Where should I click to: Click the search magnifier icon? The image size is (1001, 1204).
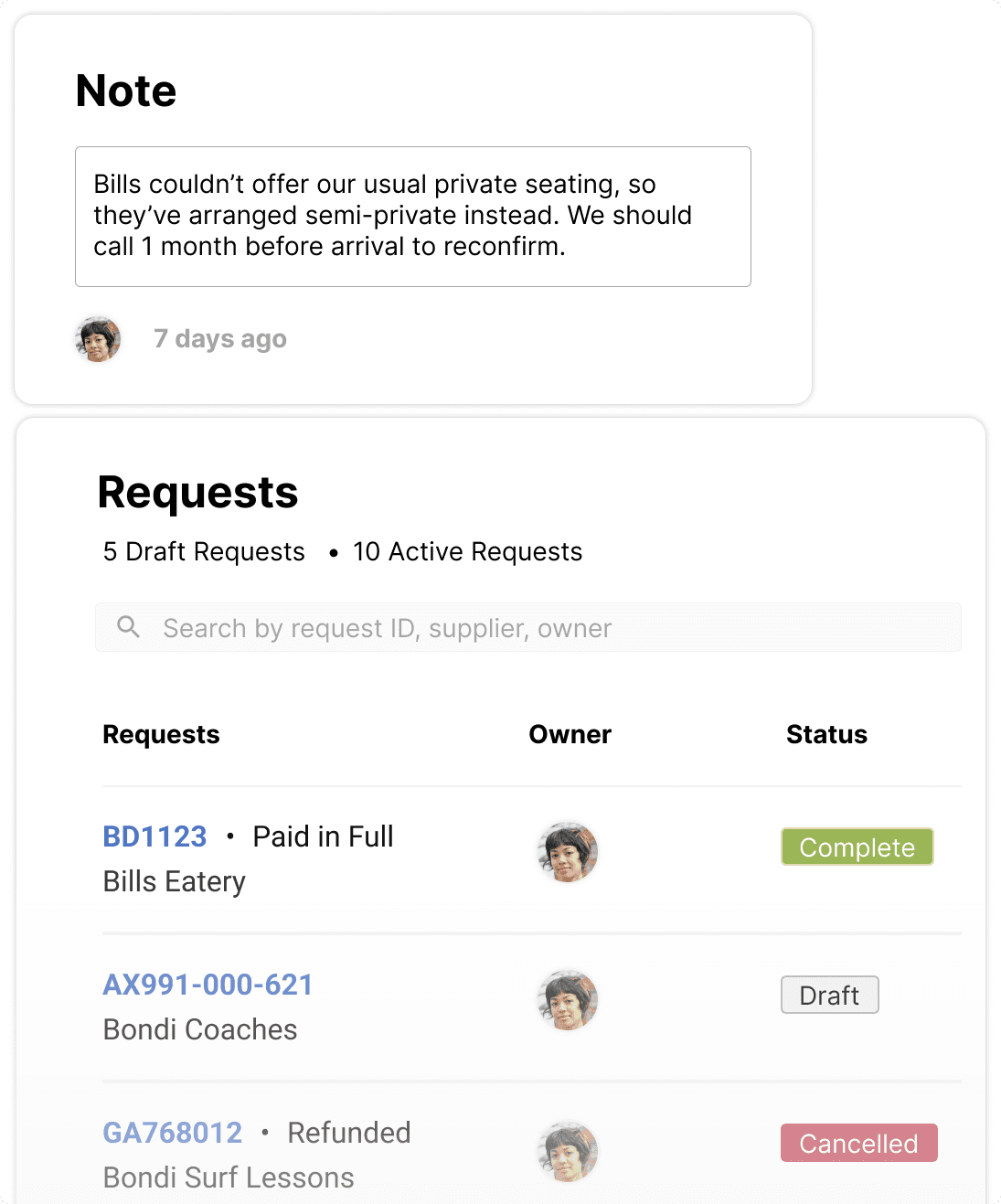(x=129, y=627)
